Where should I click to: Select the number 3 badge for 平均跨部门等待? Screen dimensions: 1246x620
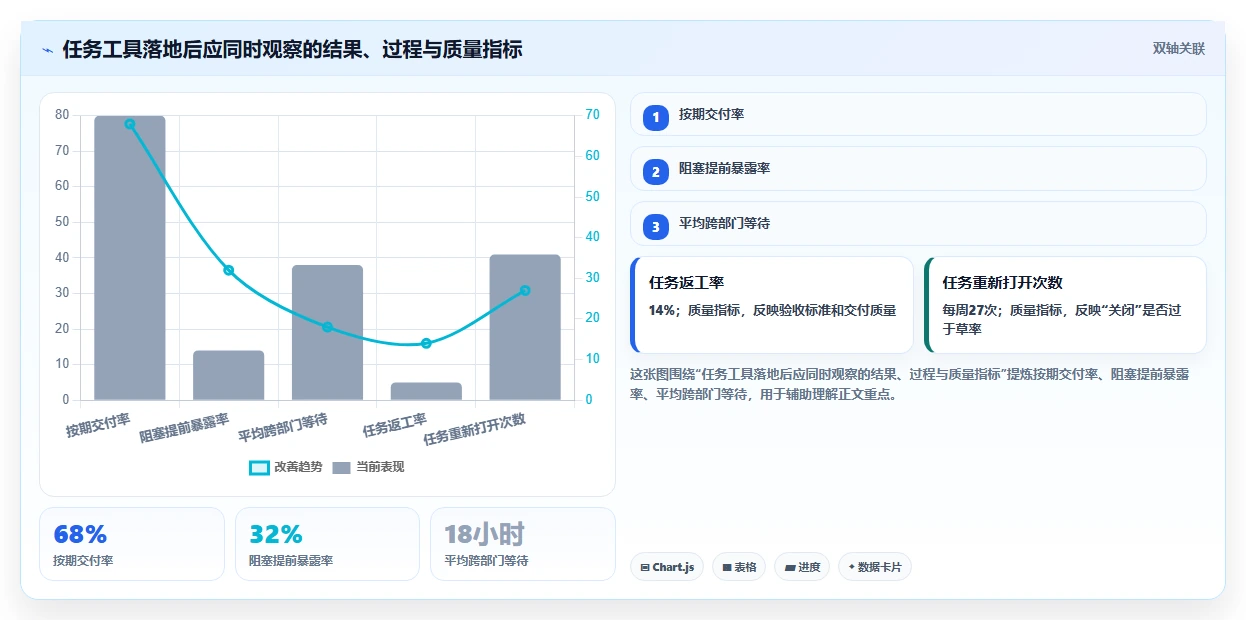(656, 227)
